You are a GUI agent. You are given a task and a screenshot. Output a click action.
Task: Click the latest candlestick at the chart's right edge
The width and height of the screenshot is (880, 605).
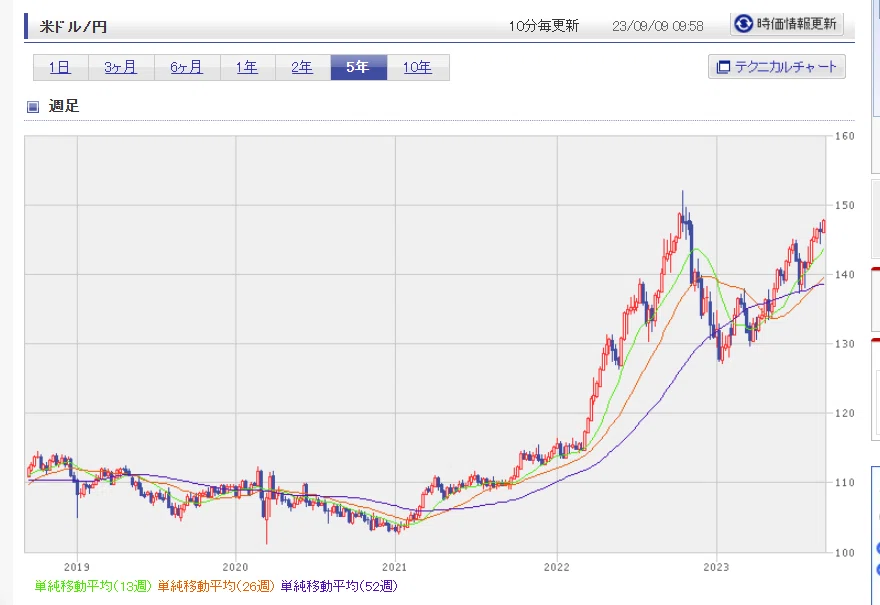(x=823, y=226)
